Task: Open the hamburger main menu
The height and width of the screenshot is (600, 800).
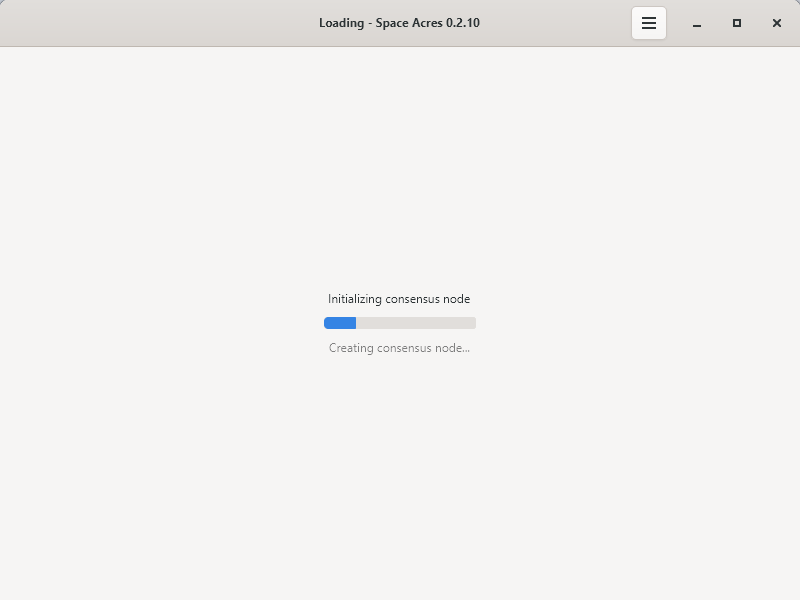Action: point(648,23)
